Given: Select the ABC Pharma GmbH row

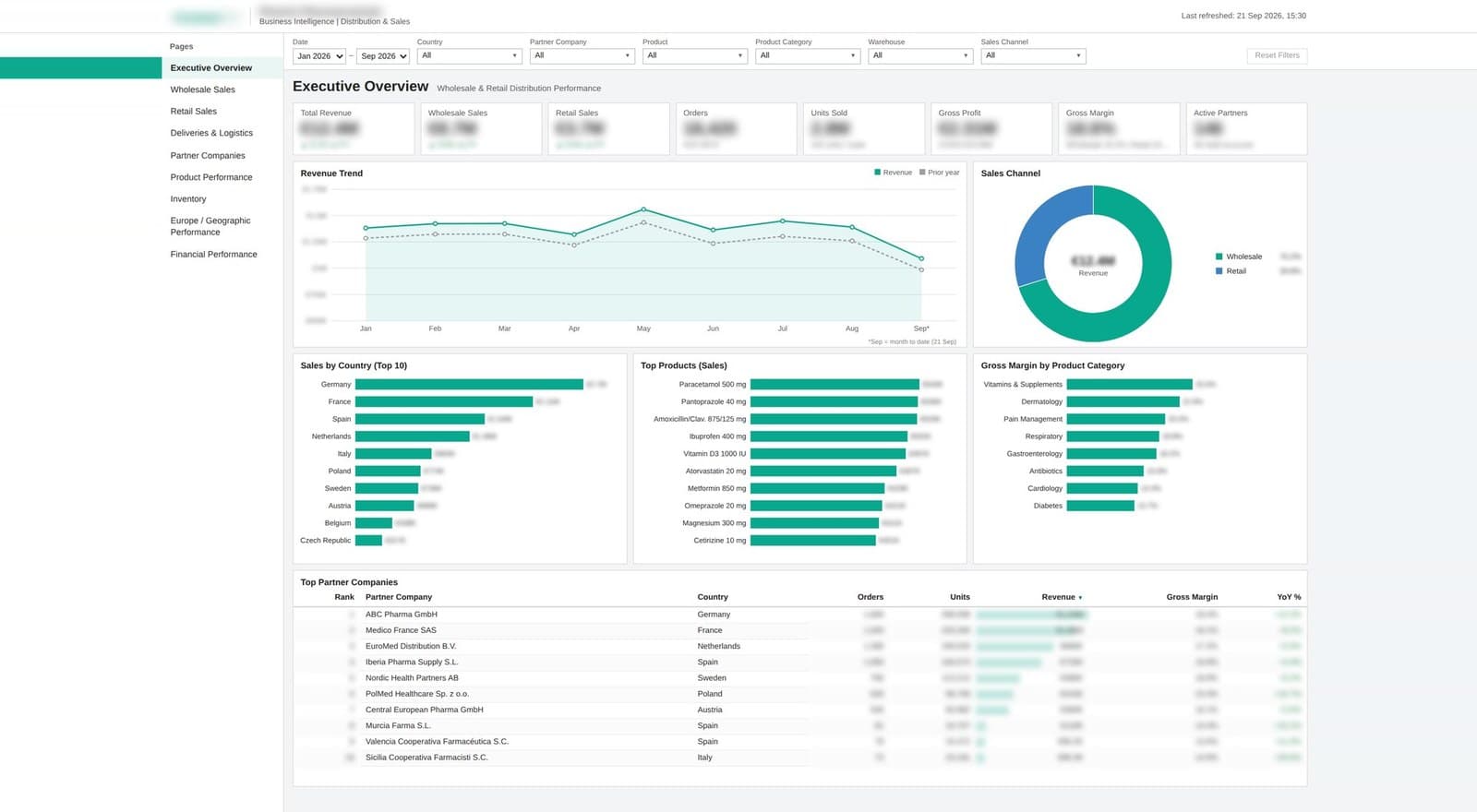Looking at the screenshot, I should [x=799, y=615].
